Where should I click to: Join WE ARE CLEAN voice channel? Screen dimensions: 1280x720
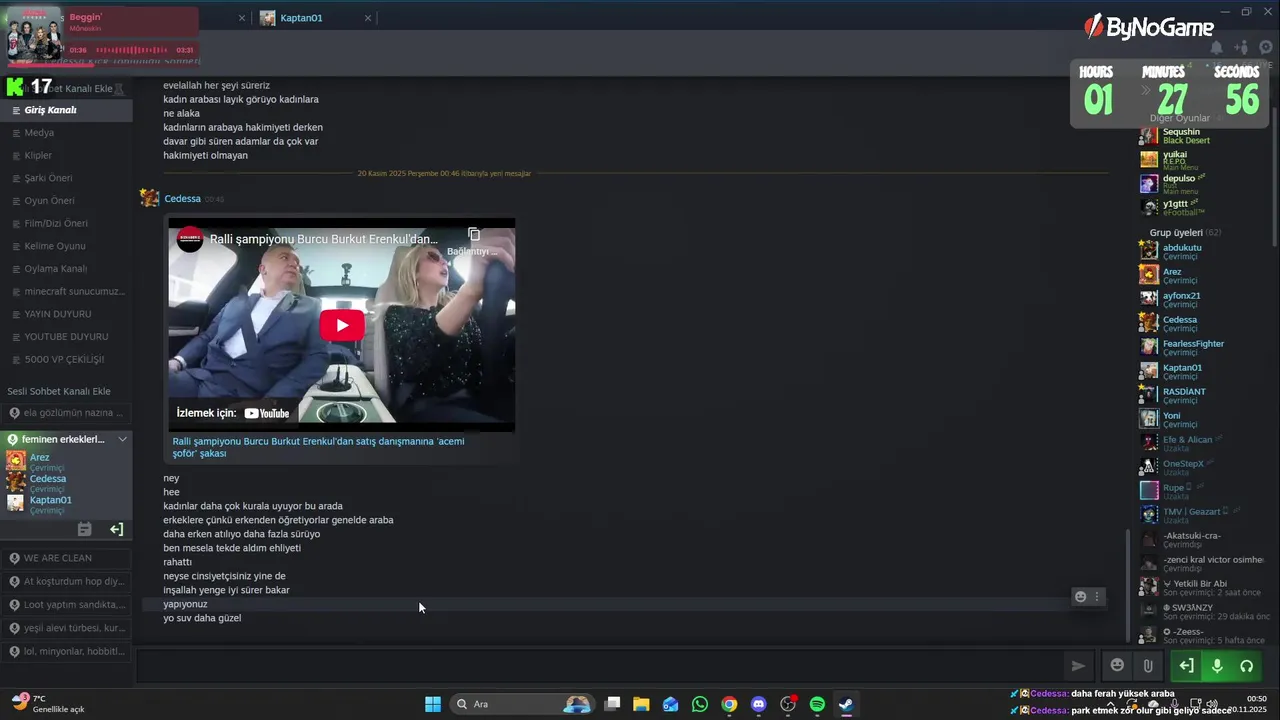66,558
